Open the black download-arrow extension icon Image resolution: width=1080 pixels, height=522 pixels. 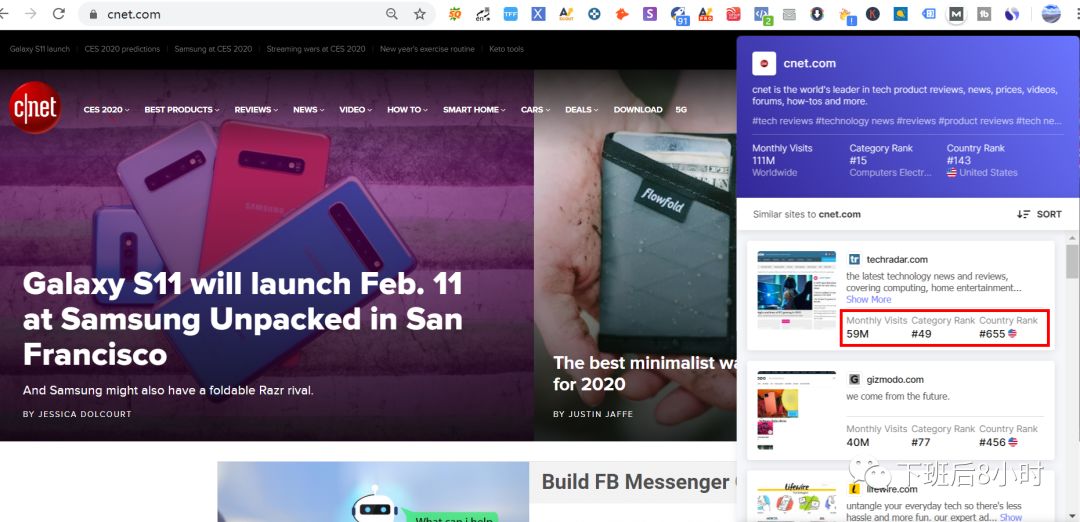[817, 14]
